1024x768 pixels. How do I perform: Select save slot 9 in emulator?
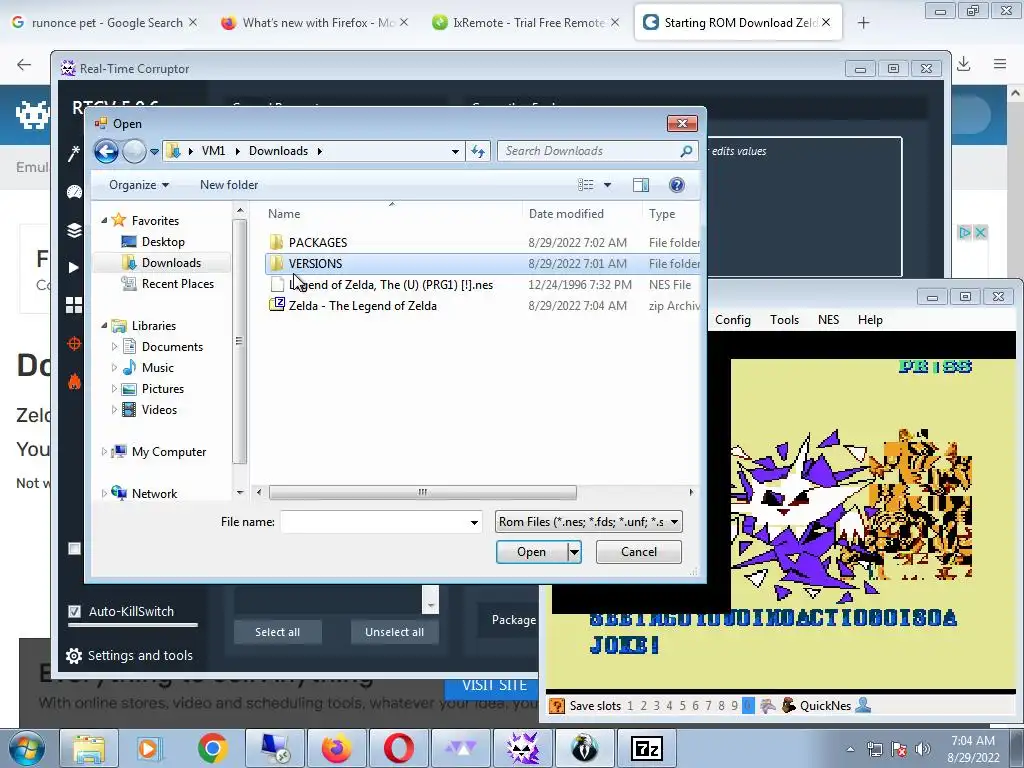point(735,706)
